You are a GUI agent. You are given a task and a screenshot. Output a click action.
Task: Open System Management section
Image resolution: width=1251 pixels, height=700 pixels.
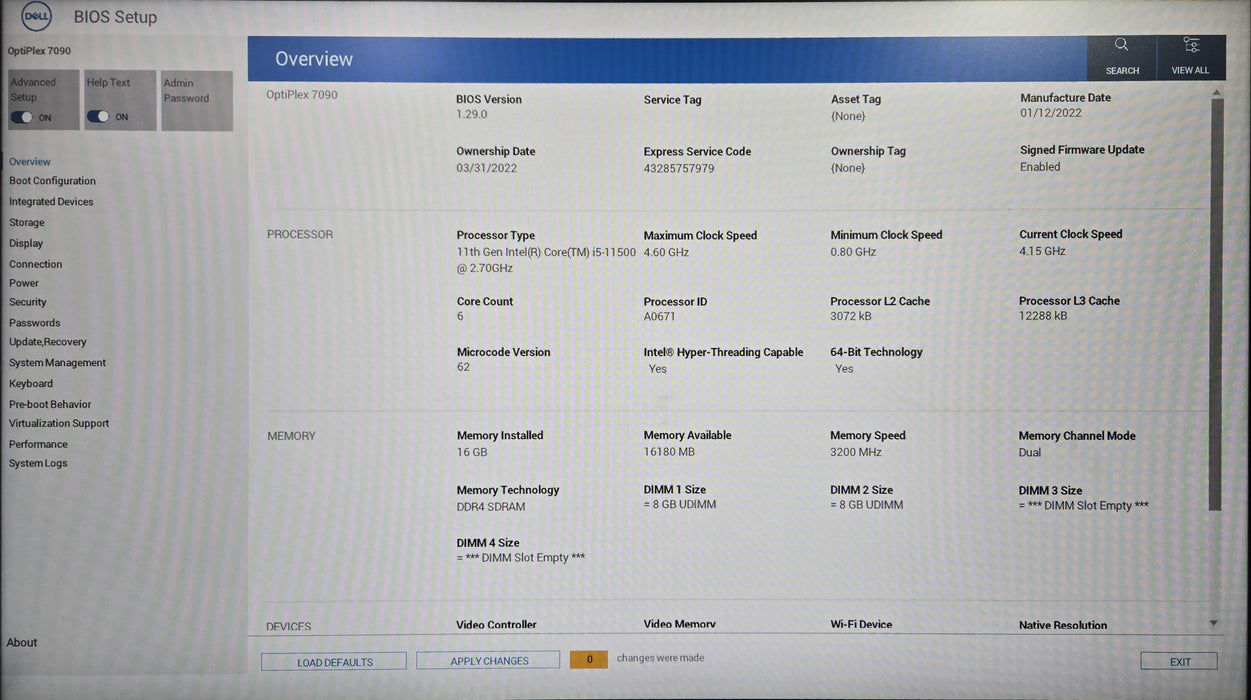58,363
